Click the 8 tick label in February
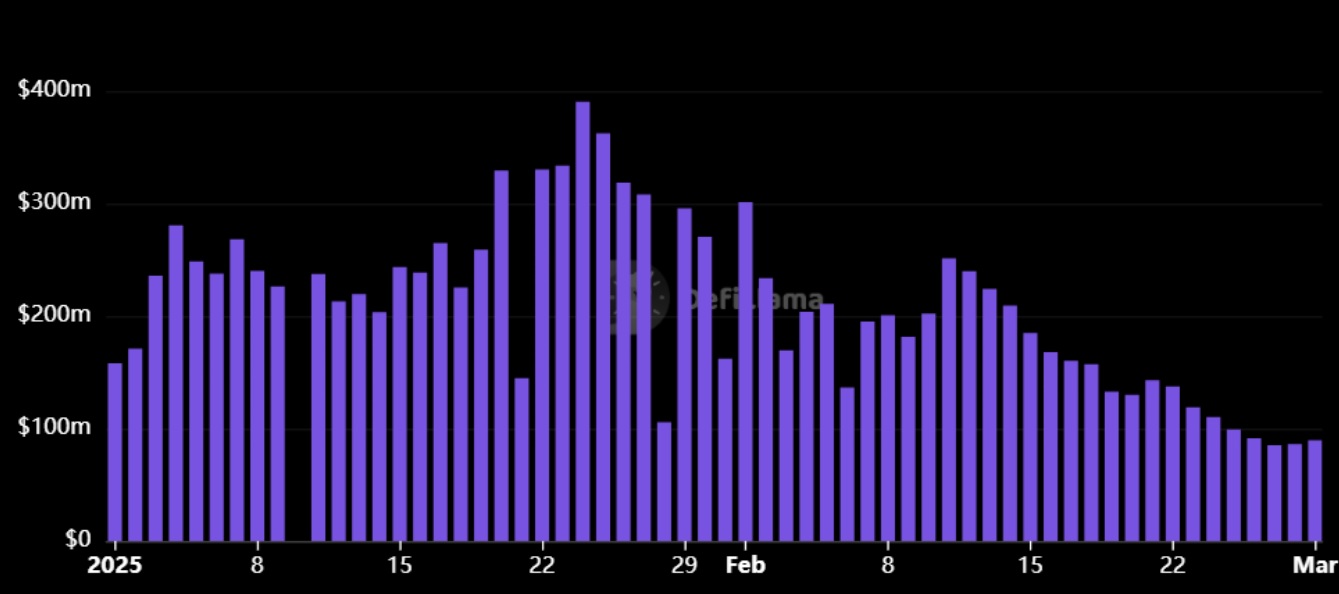Image resolution: width=1339 pixels, height=594 pixels. pos(889,564)
